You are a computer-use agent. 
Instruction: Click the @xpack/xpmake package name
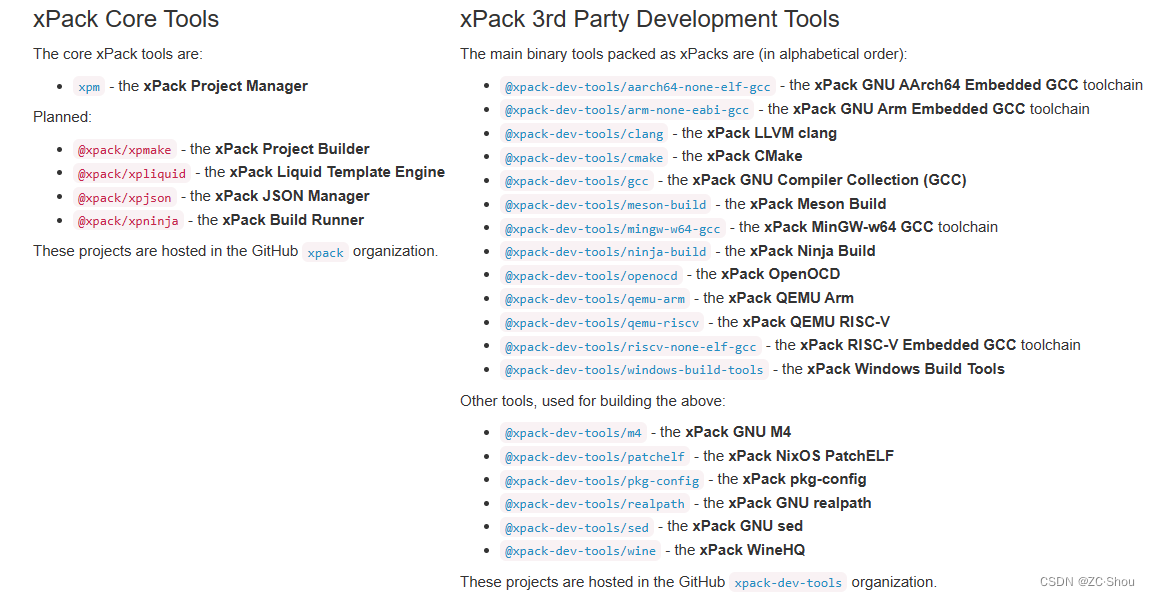(x=125, y=150)
